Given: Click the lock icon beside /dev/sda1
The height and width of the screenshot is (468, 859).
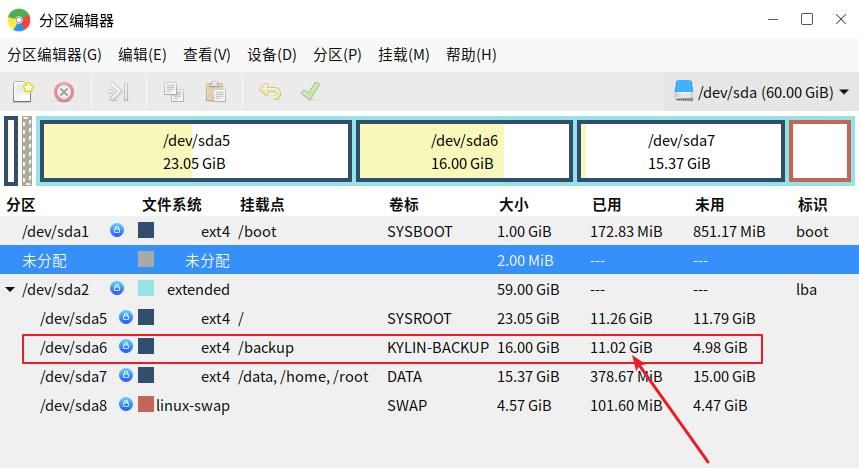Looking at the screenshot, I should (x=117, y=231).
